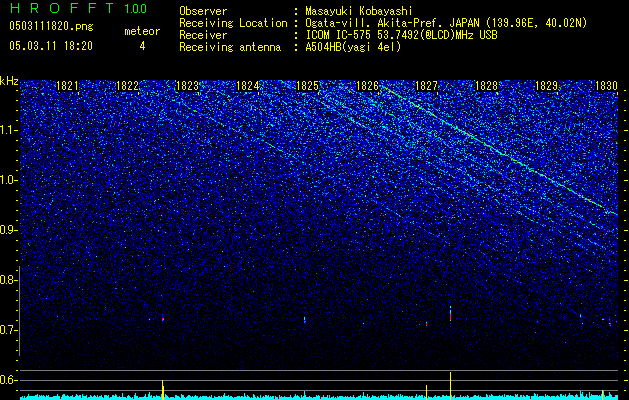Click the 0.8 kHz axis label

[x=9, y=280]
